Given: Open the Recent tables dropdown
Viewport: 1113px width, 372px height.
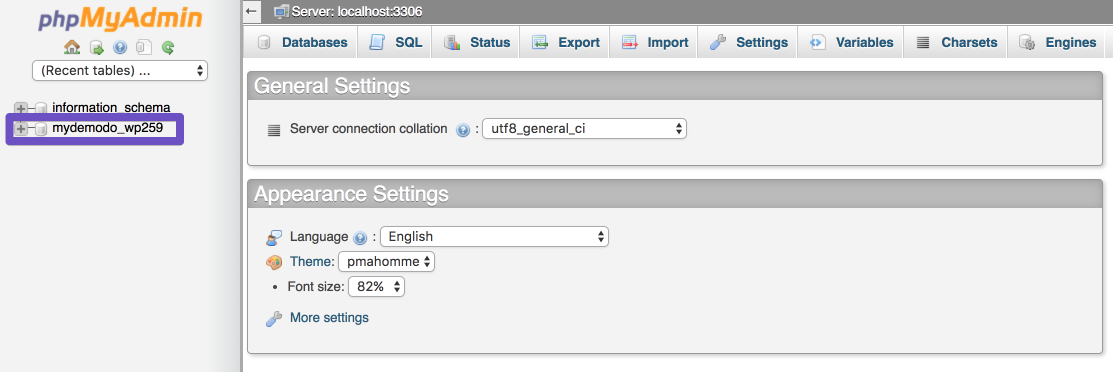Looking at the screenshot, I should tap(120, 70).
